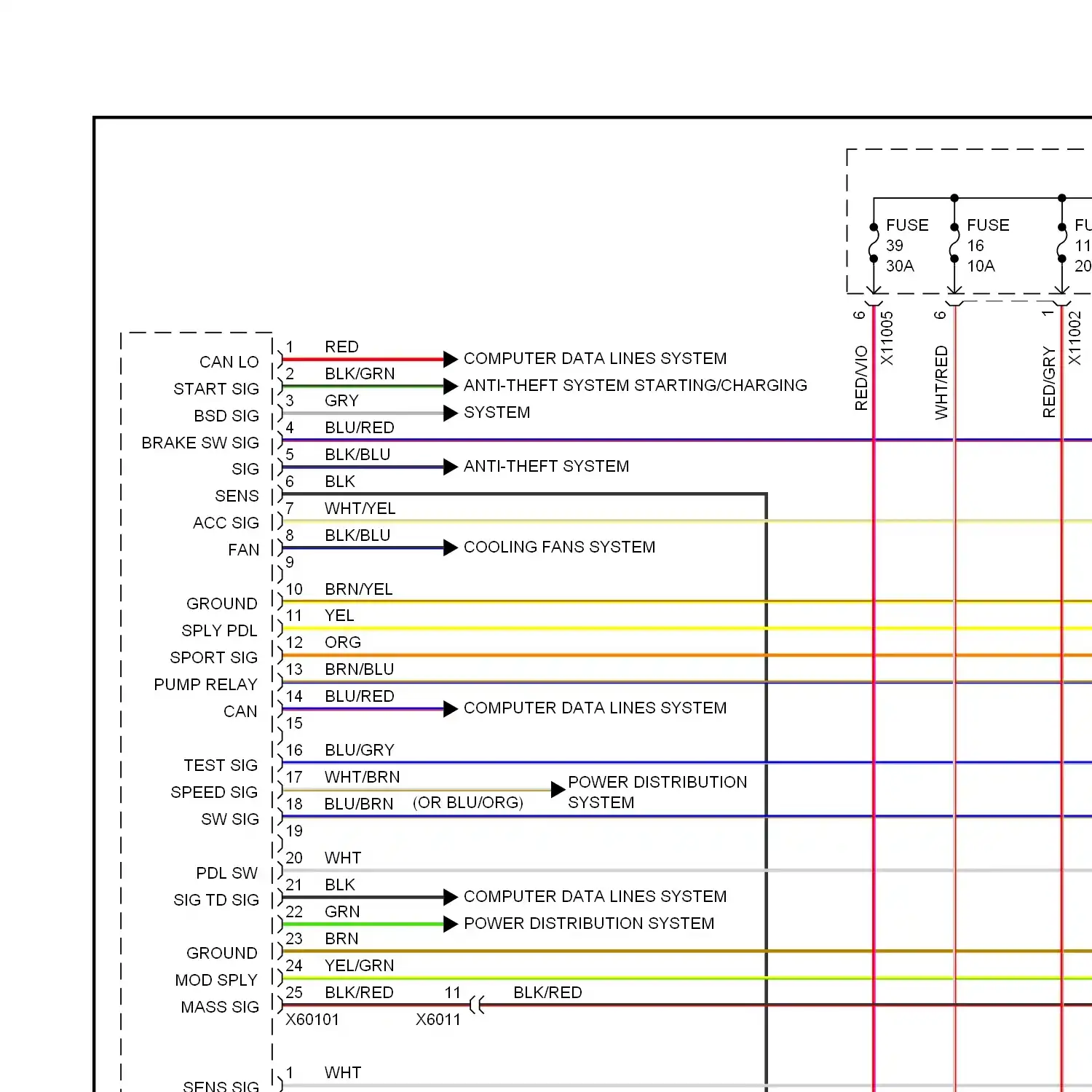The width and height of the screenshot is (1092, 1092).
Task: Click the WHT/YEL wire label at pin 7
Action: click(x=360, y=508)
